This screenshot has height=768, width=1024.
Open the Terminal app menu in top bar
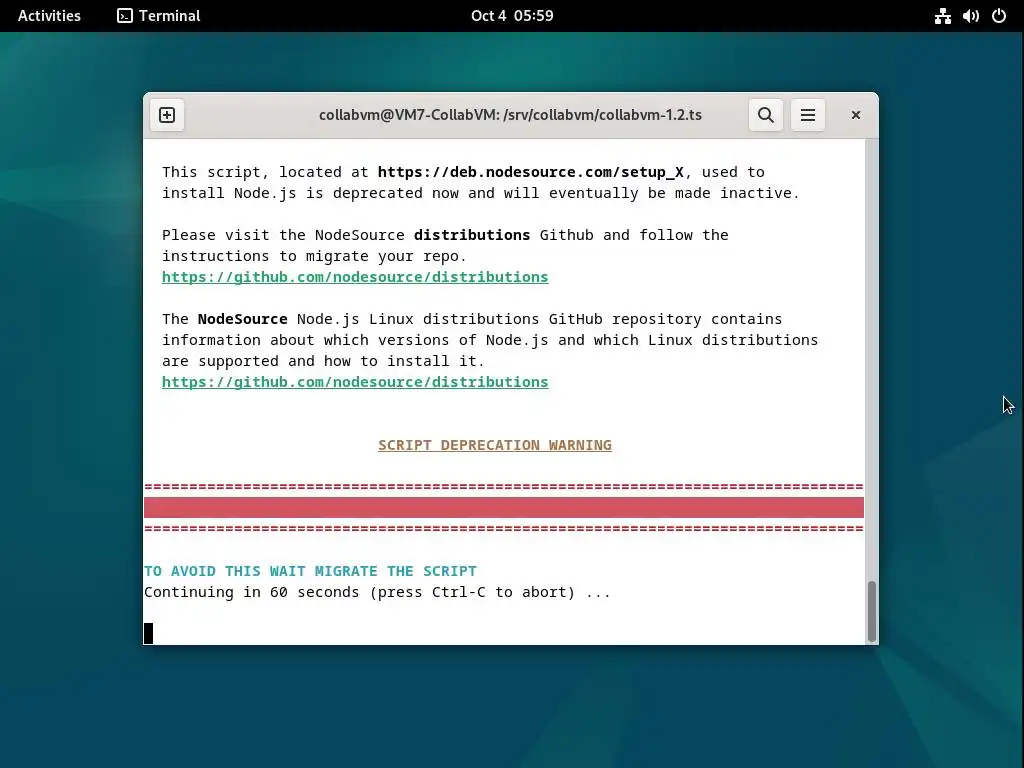pyautogui.click(x=159, y=16)
